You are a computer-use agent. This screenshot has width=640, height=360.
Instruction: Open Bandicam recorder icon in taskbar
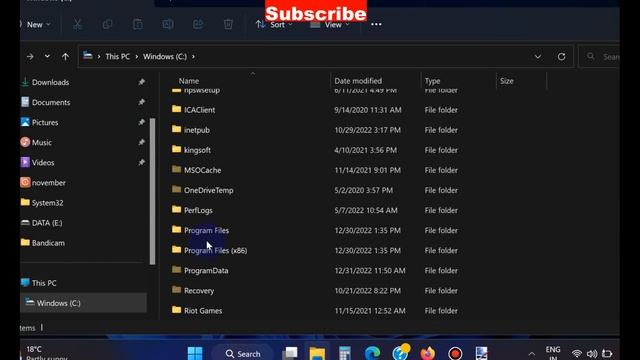(x=455, y=353)
